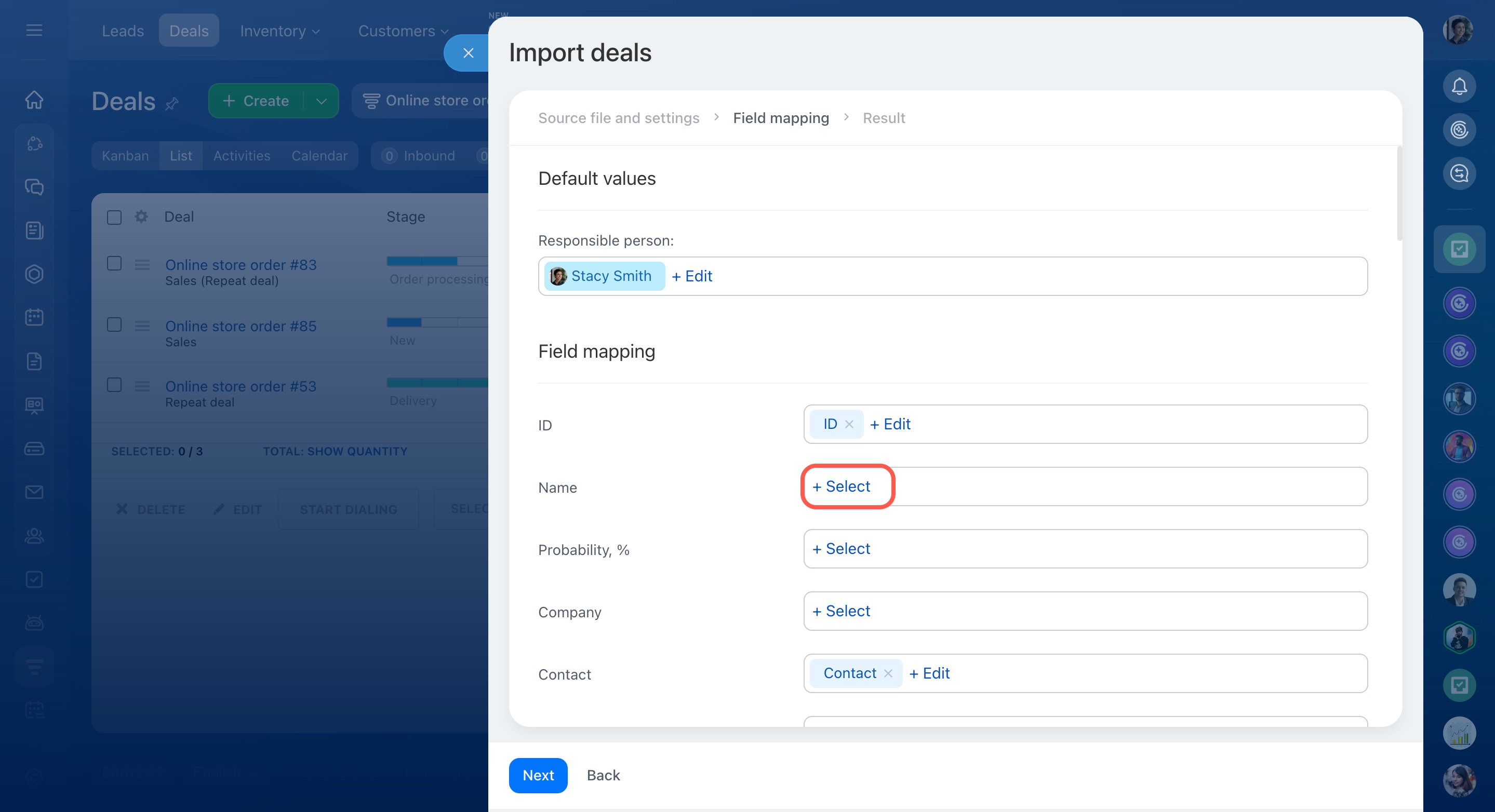Check Online store order #83 checkbox
This screenshot has width=1495, height=812.
point(114,264)
